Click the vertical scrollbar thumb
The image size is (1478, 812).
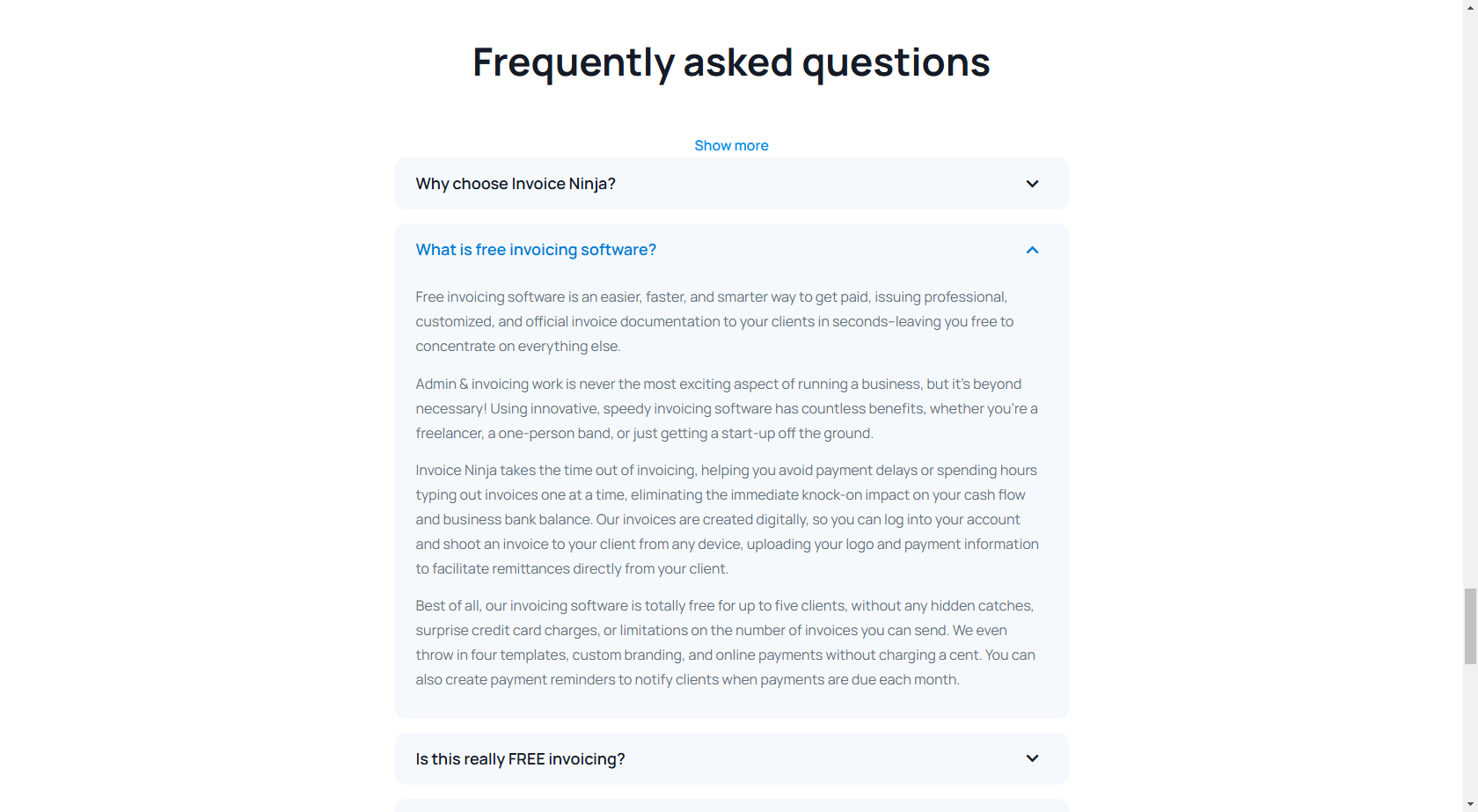tap(1470, 626)
